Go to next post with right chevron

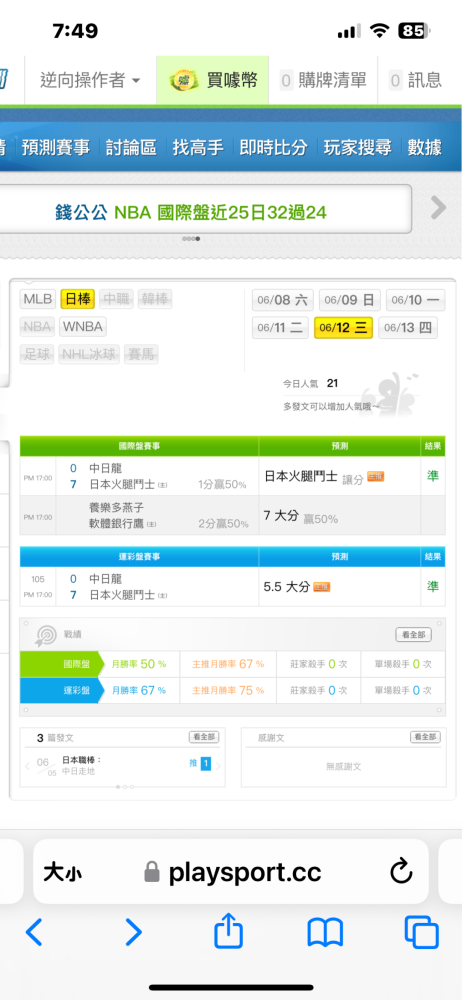(x=218, y=766)
